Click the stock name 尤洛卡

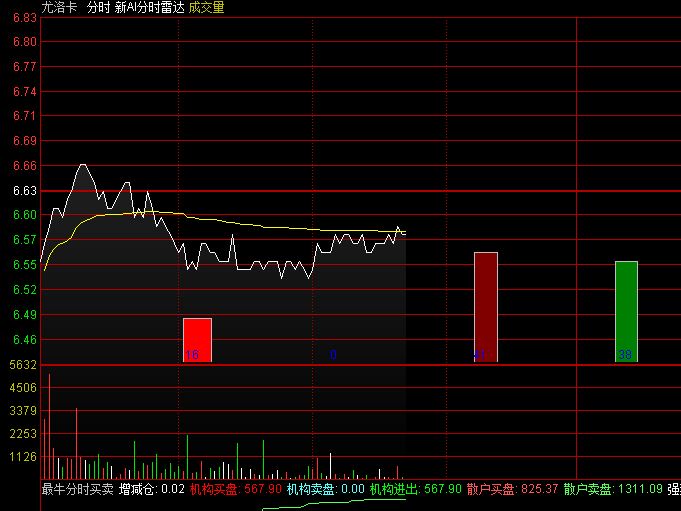pyautogui.click(x=59, y=7)
